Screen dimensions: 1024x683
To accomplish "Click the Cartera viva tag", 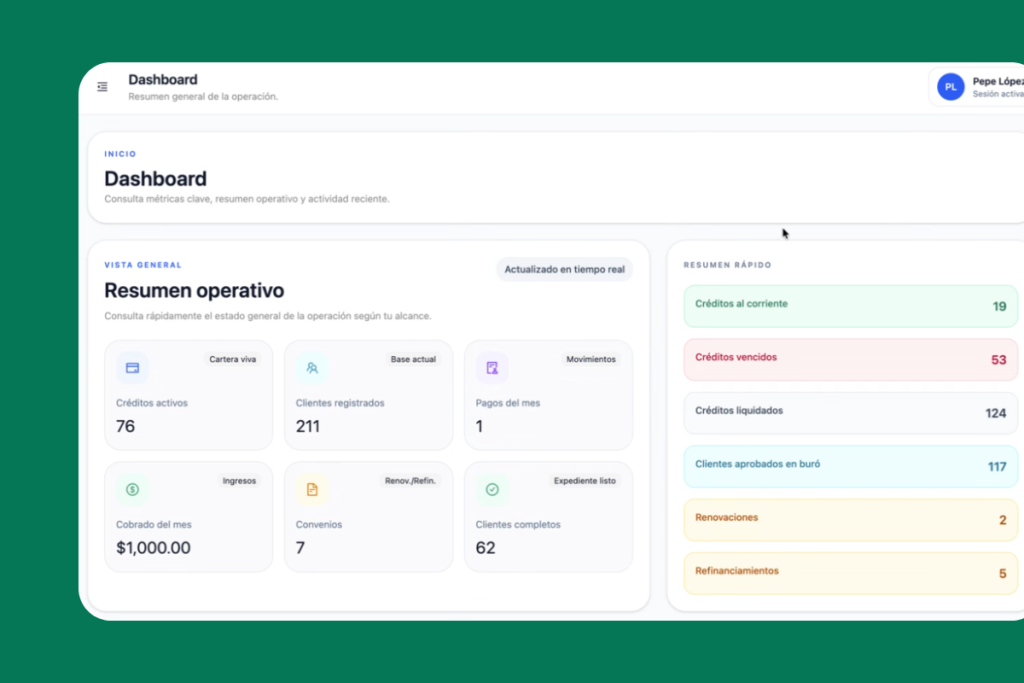I will pyautogui.click(x=232, y=359).
